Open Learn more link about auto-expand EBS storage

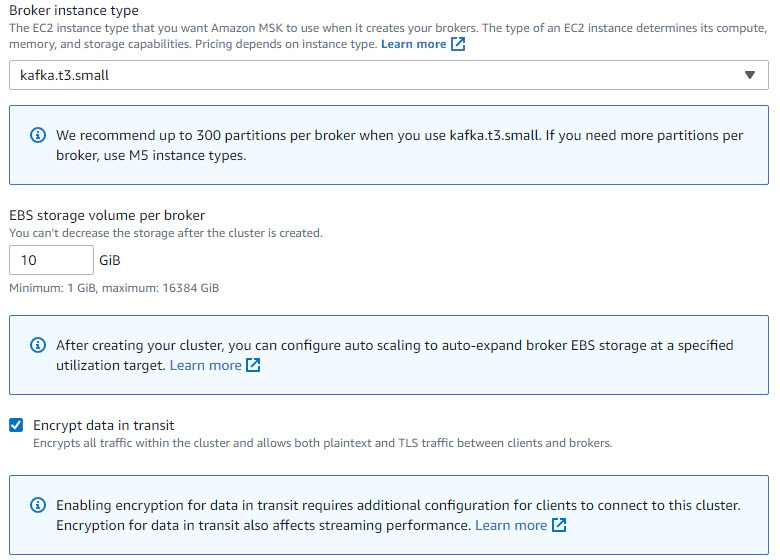coord(205,366)
